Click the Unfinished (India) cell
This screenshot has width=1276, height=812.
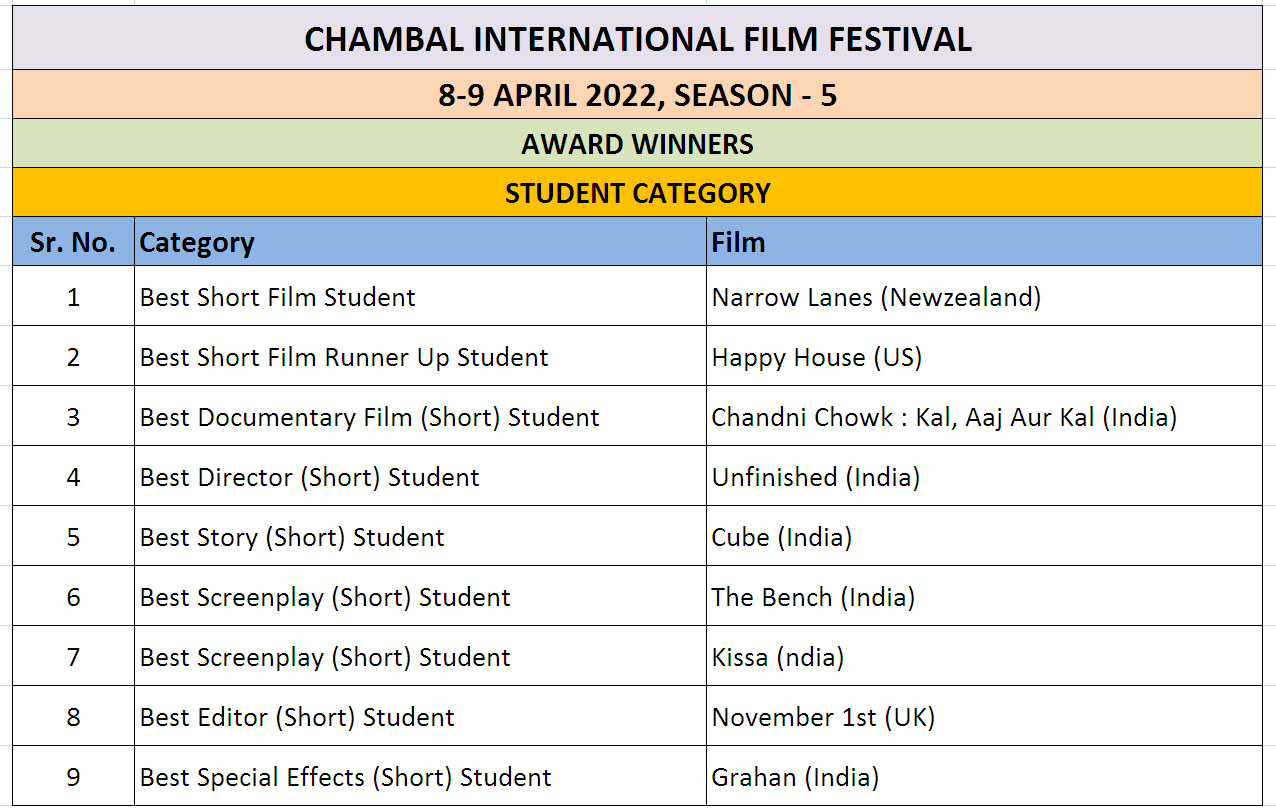984,476
